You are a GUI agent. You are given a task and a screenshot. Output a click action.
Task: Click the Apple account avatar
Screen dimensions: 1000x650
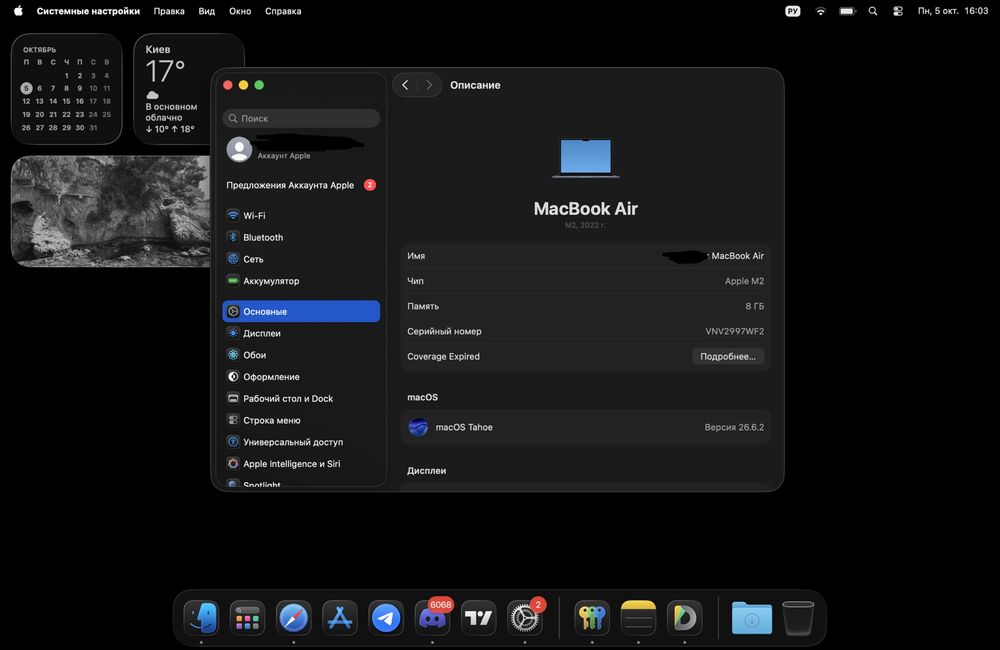(239, 149)
